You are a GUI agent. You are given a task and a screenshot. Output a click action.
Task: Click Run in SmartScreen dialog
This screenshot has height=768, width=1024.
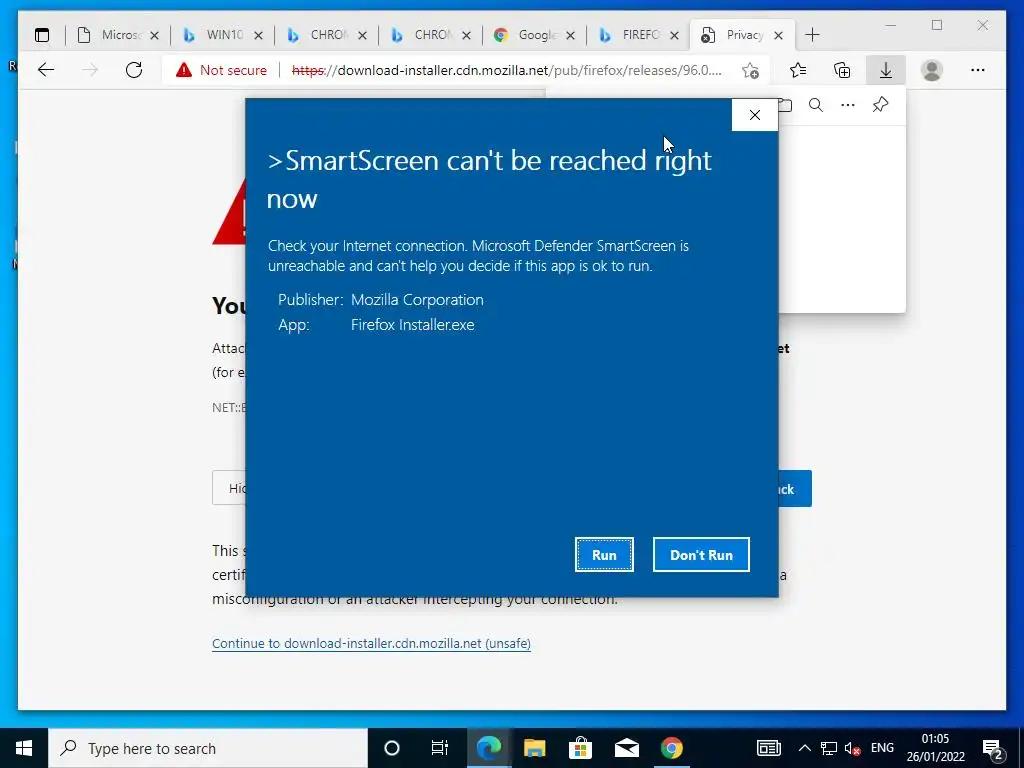pyautogui.click(x=604, y=554)
